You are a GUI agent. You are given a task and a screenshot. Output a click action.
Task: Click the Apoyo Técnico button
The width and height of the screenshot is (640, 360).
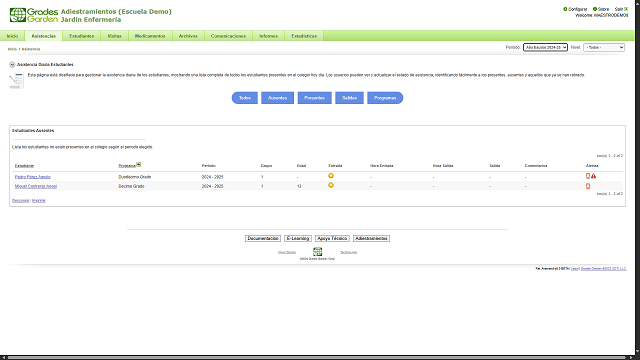click(332, 238)
